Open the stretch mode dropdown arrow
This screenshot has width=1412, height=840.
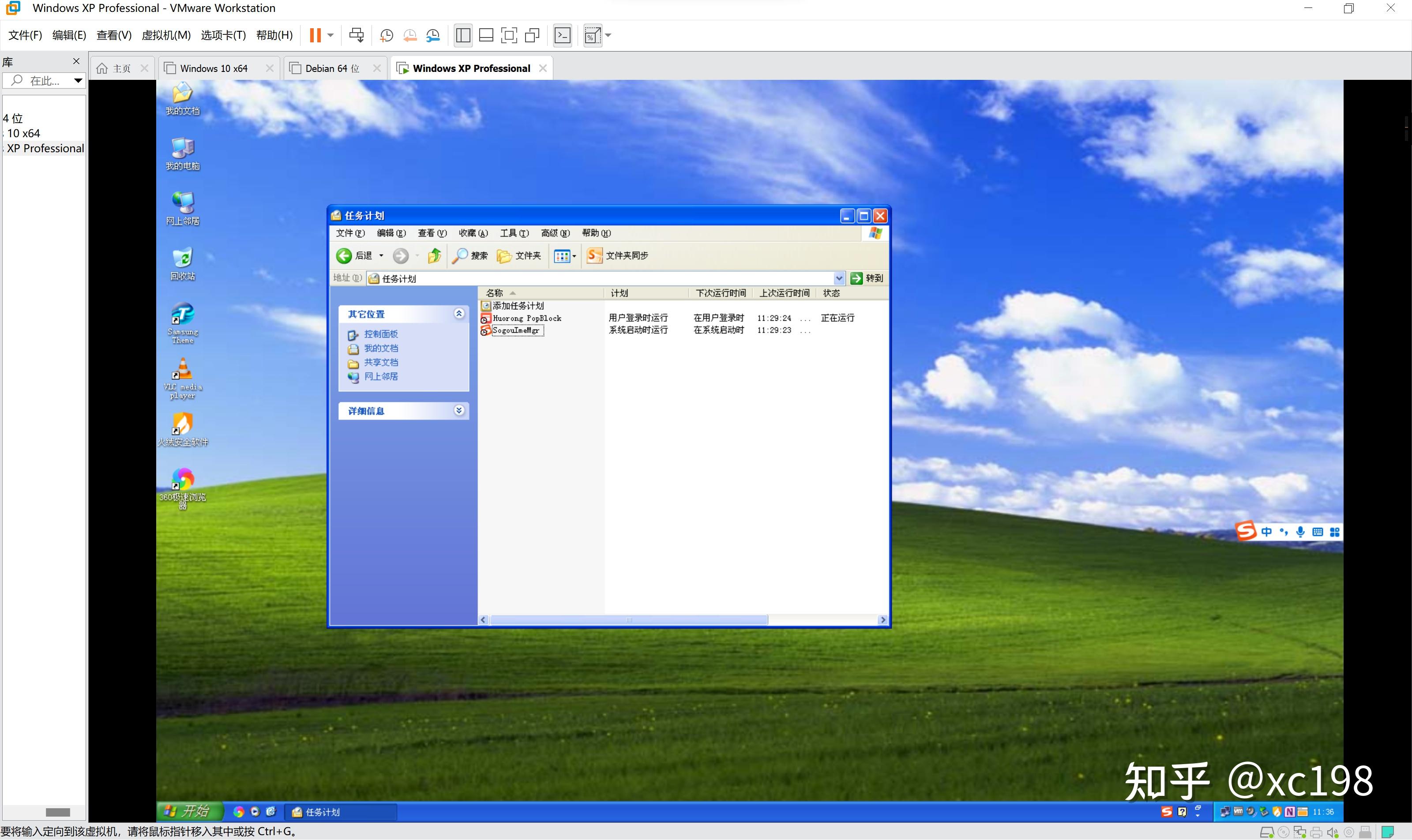pos(608,35)
